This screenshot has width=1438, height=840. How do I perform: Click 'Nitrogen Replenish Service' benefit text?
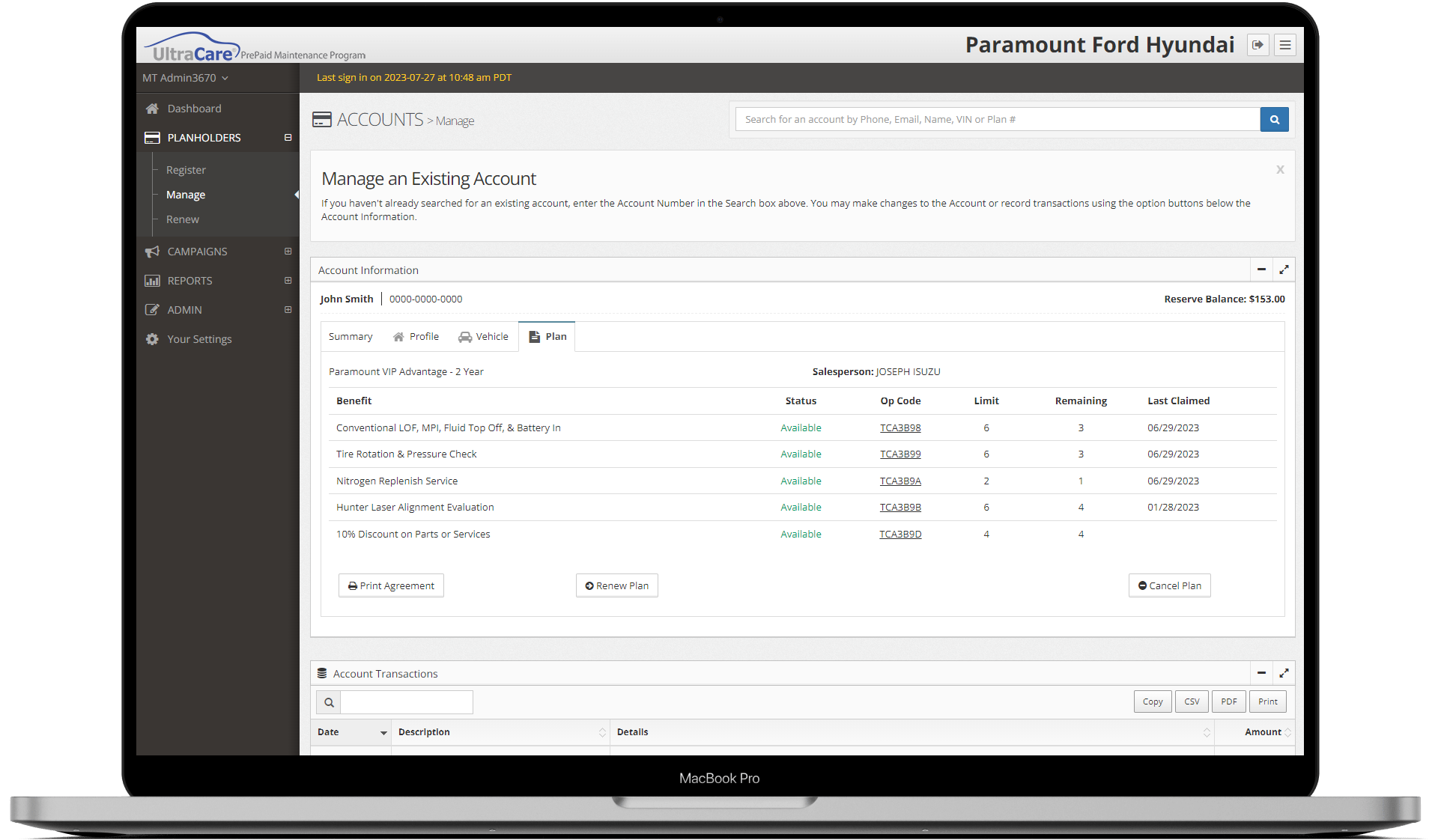tap(397, 481)
